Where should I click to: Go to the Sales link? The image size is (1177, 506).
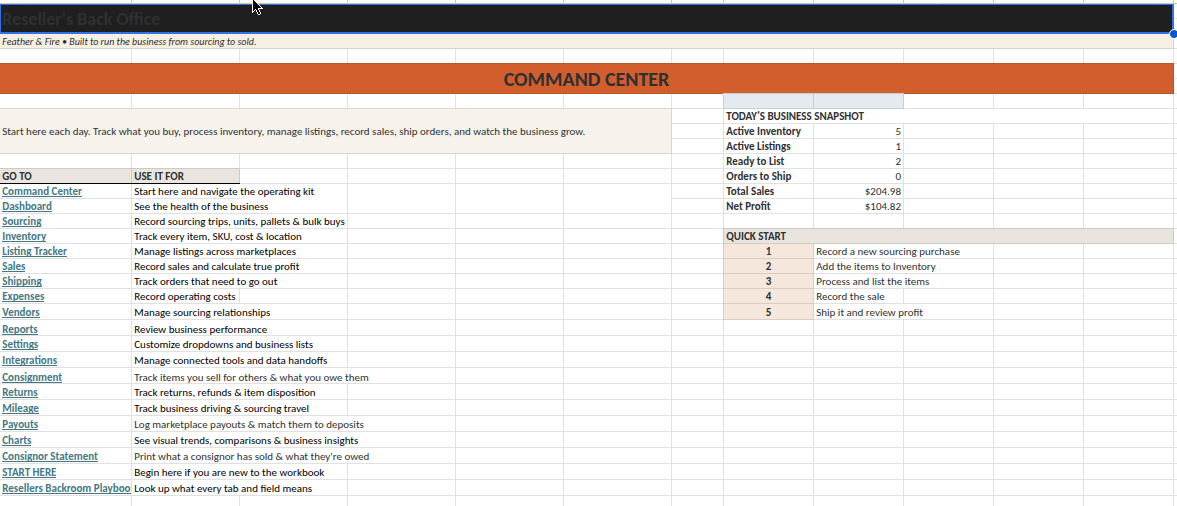tap(14, 267)
